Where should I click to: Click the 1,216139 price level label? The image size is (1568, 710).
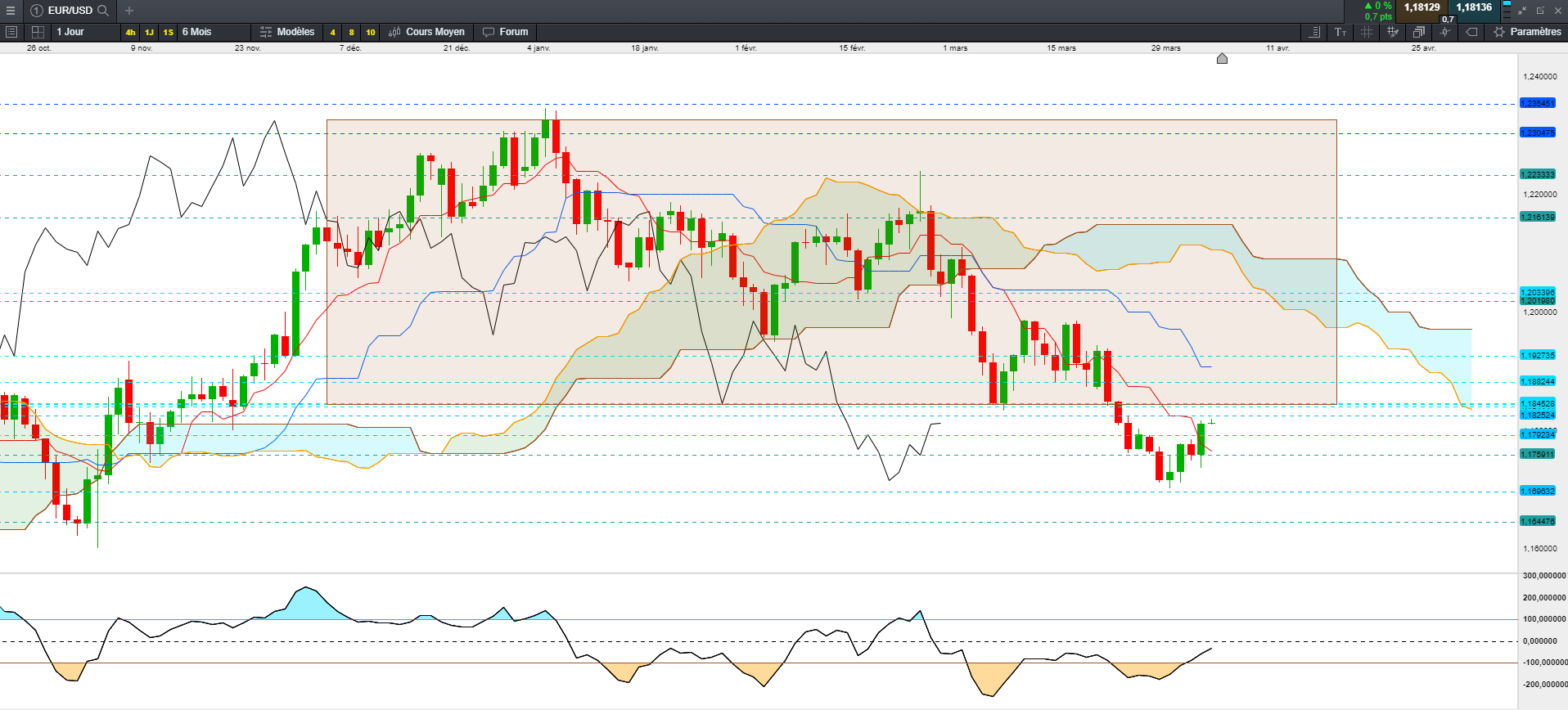tap(1537, 217)
